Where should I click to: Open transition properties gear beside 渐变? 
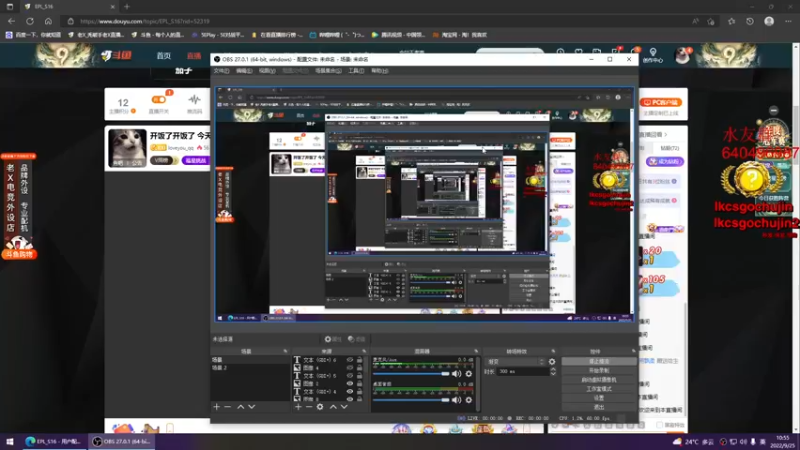click(x=552, y=362)
